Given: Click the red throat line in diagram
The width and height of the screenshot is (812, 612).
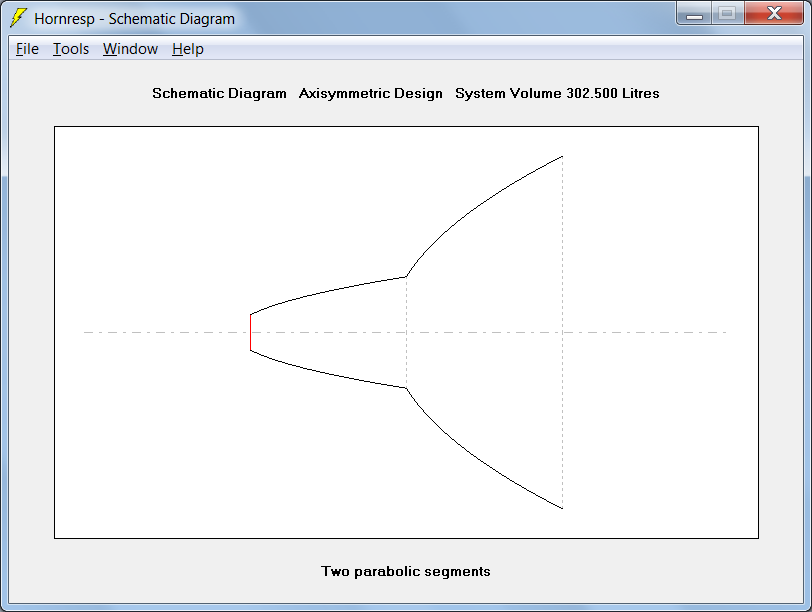Looking at the screenshot, I should click(251, 332).
